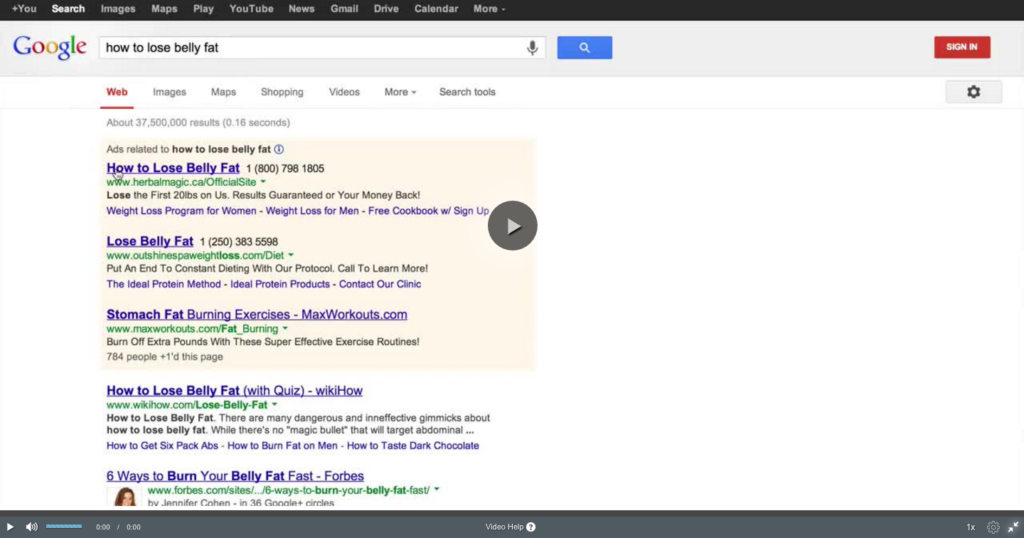Open The Ideal Protein Method link

[164, 284]
